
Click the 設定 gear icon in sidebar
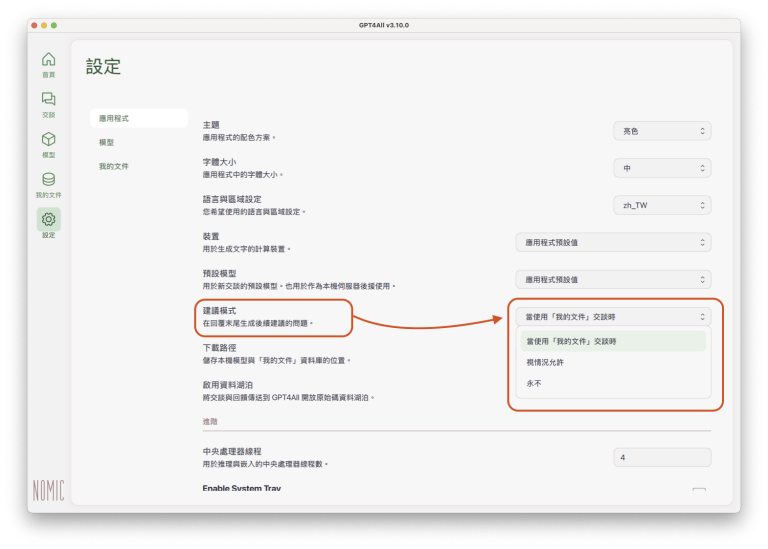pos(48,222)
